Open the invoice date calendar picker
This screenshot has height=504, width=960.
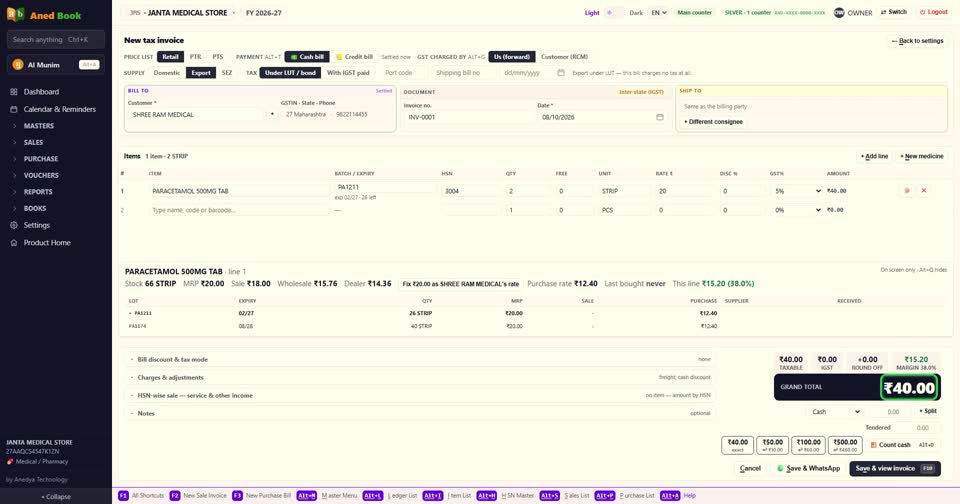659,117
